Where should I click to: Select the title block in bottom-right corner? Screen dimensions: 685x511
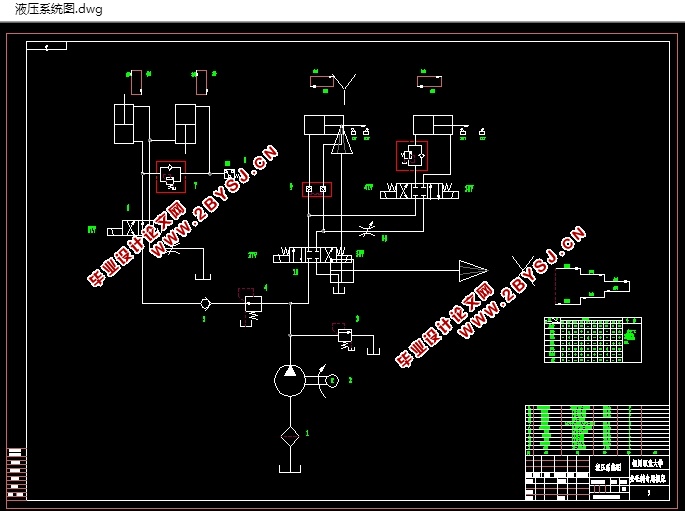point(596,451)
